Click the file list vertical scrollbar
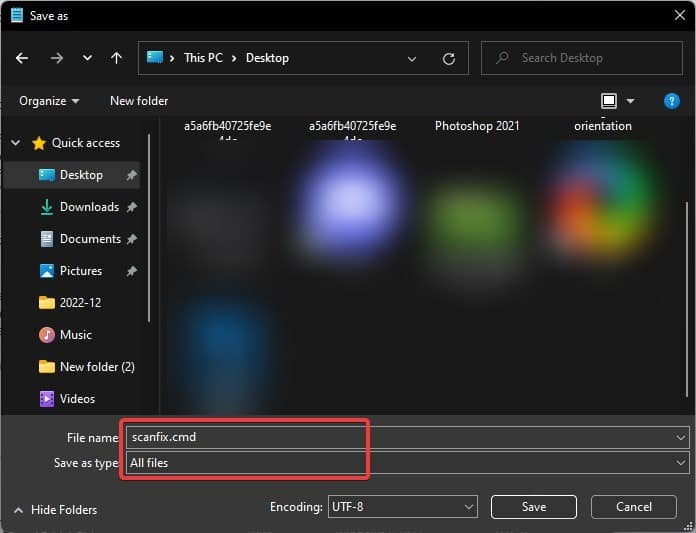Viewport: 696px width, 533px height. [688, 300]
